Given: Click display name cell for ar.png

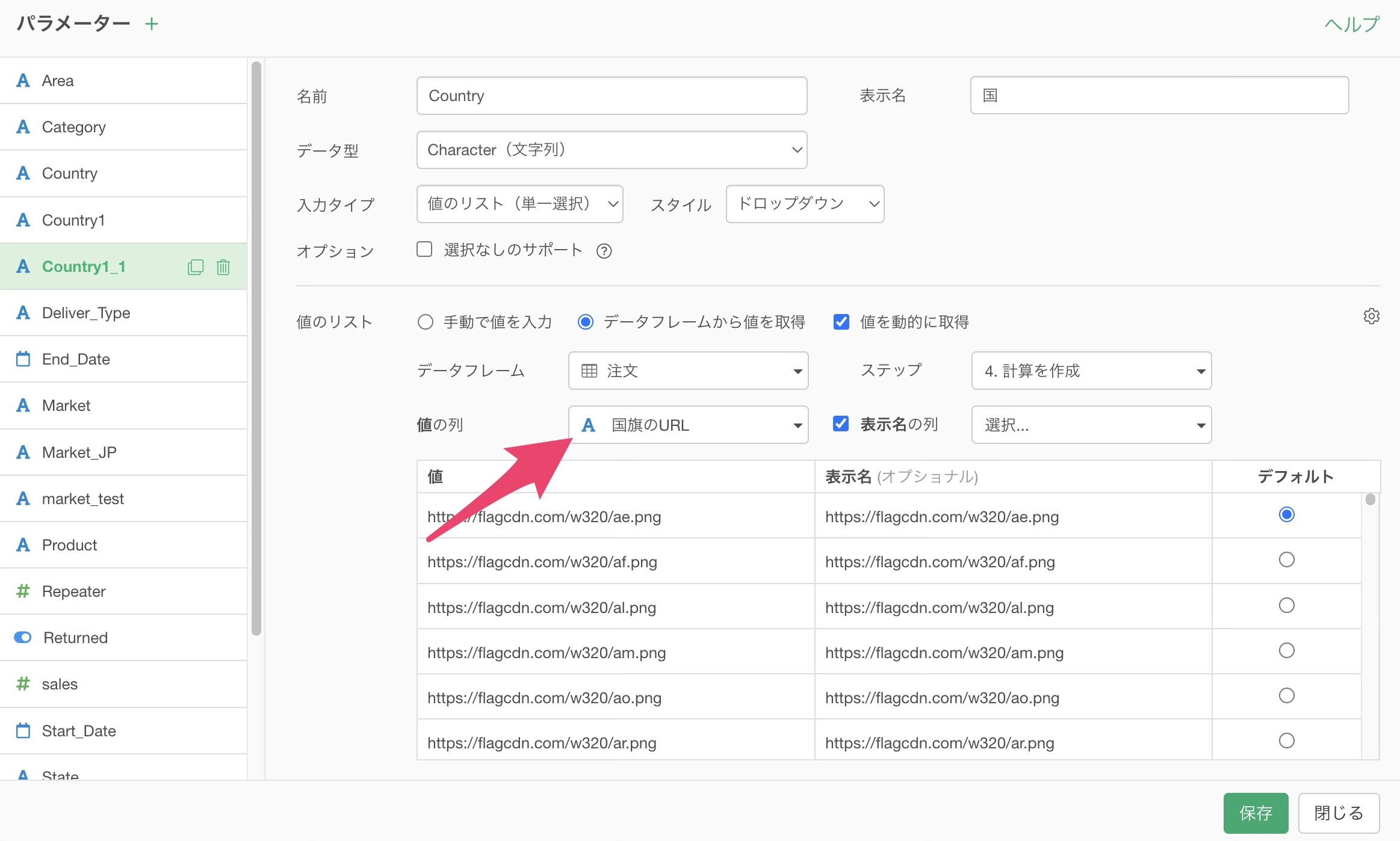Looking at the screenshot, I should [1014, 741].
